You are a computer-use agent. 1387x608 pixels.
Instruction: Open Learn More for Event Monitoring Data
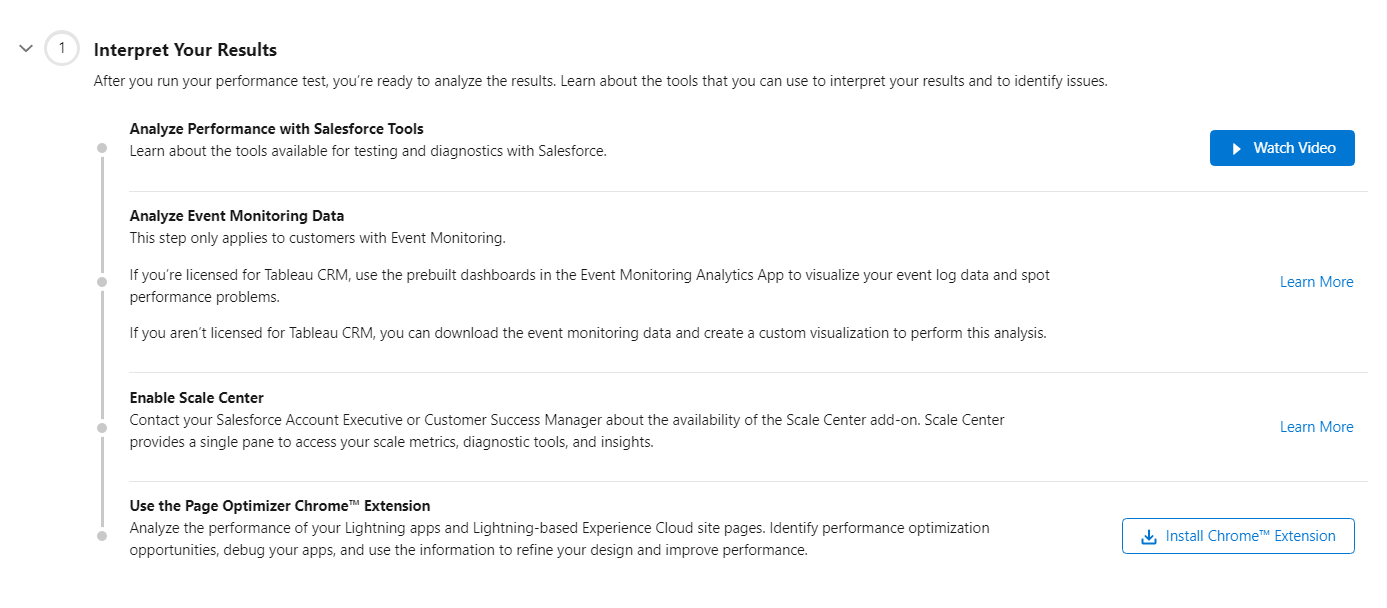pyautogui.click(x=1316, y=282)
